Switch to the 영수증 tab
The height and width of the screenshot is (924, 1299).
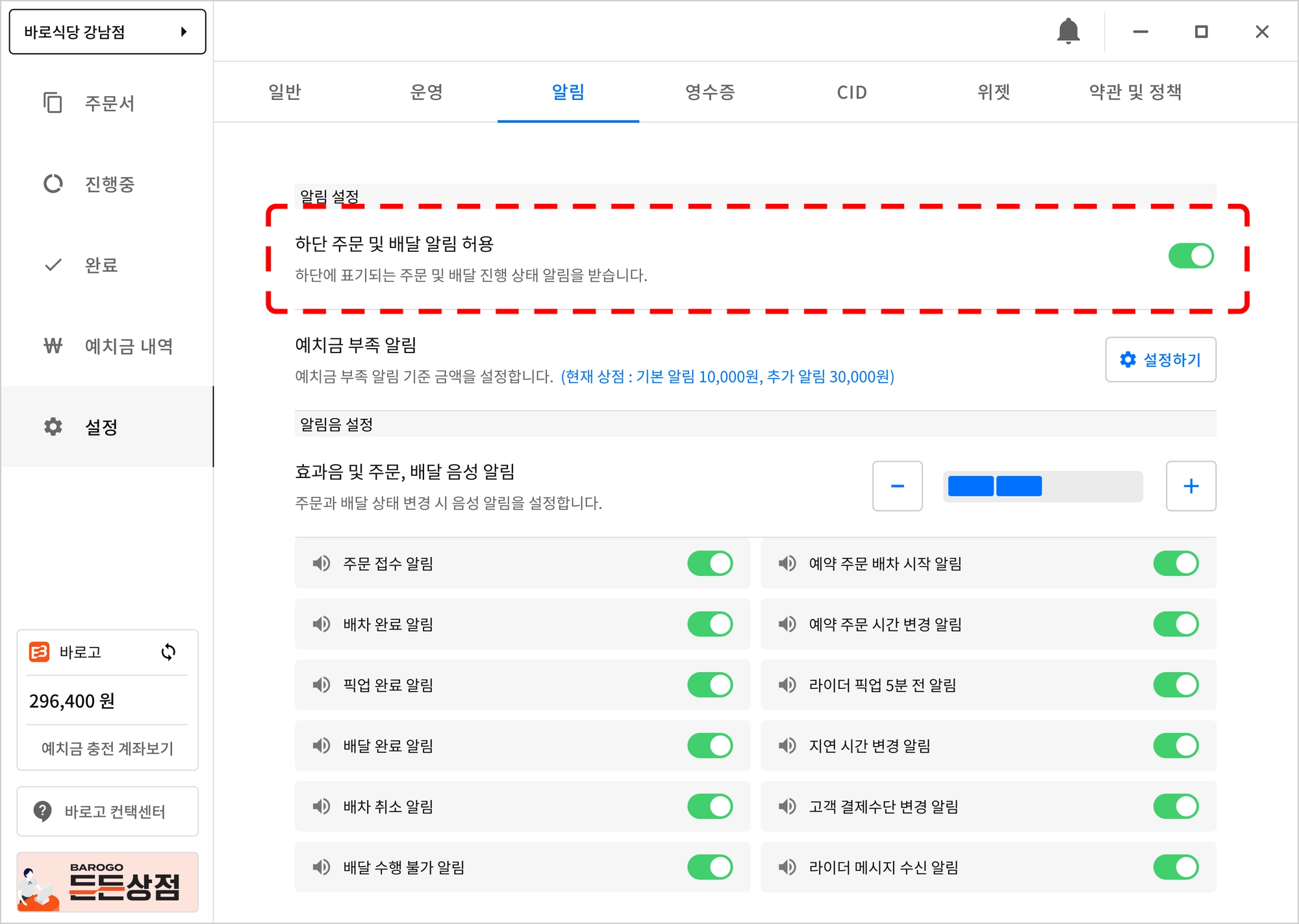point(710,92)
